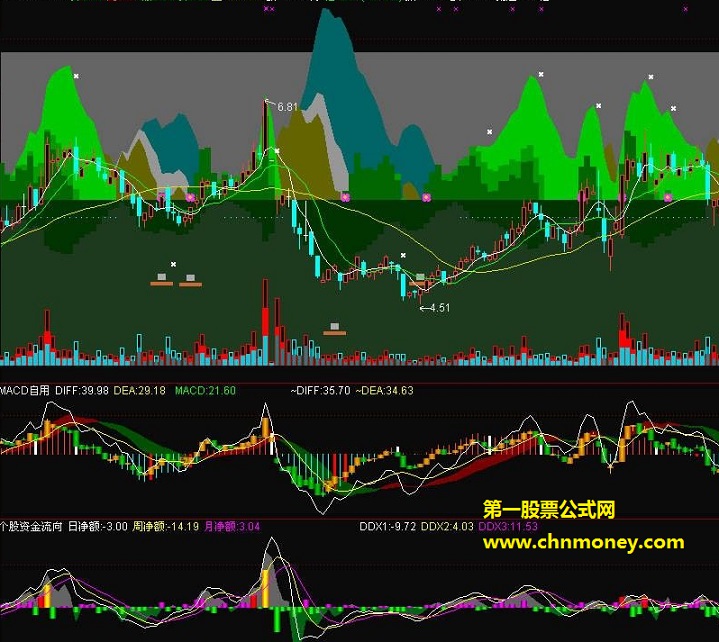719x642 pixels.
Task: Select the DEA:29.18 readout
Action: 139,390
